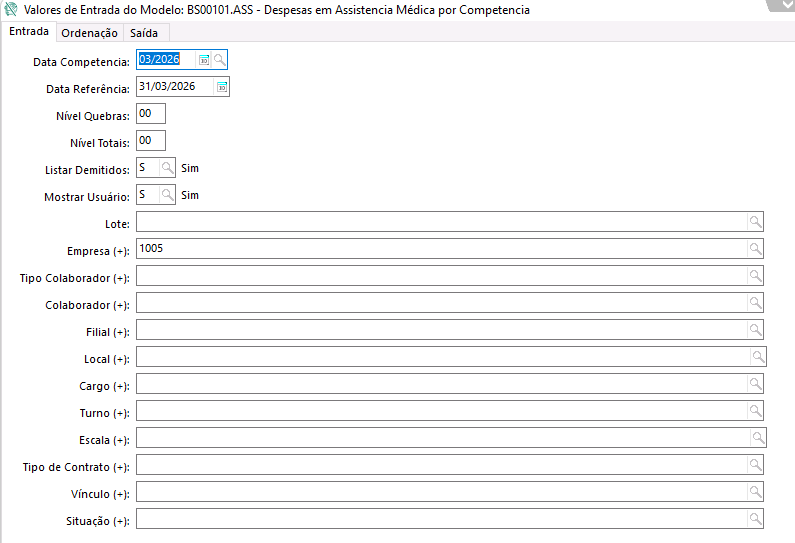The height and width of the screenshot is (543, 795).
Task: Click the Nível Totais input field
Action: 150,141
